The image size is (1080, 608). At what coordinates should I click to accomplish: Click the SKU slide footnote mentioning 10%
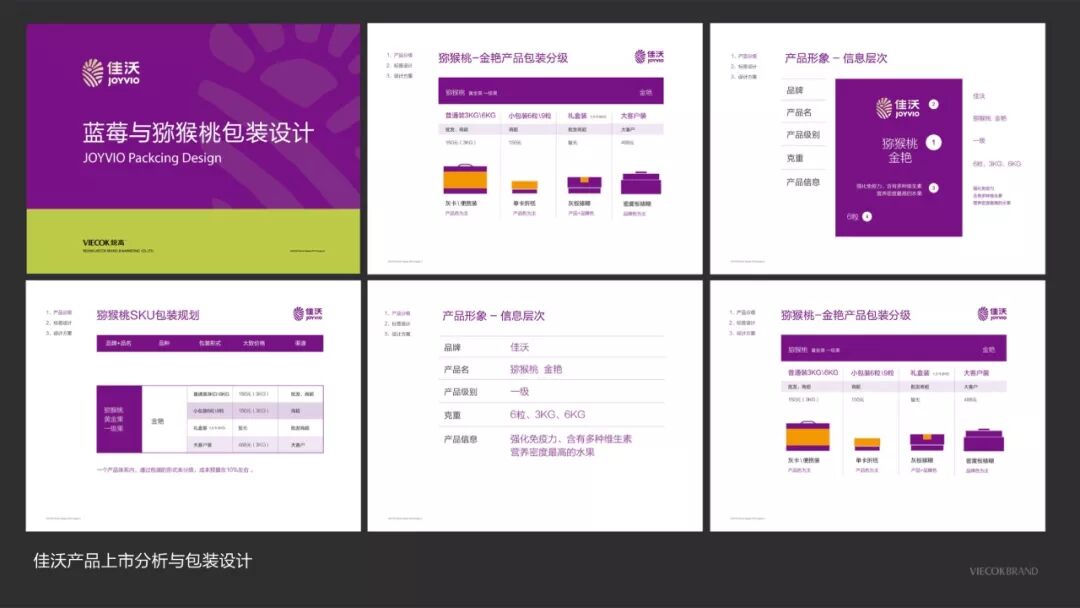[175, 470]
